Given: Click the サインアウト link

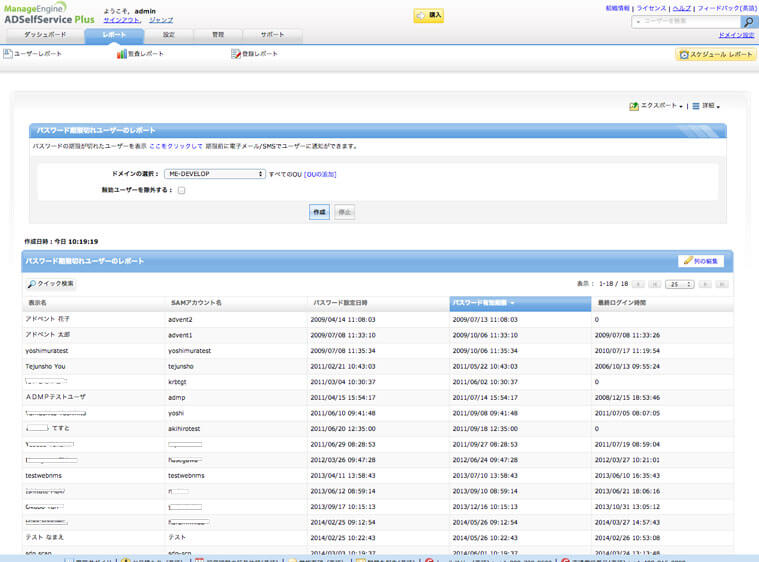Looking at the screenshot, I should [x=122, y=20].
